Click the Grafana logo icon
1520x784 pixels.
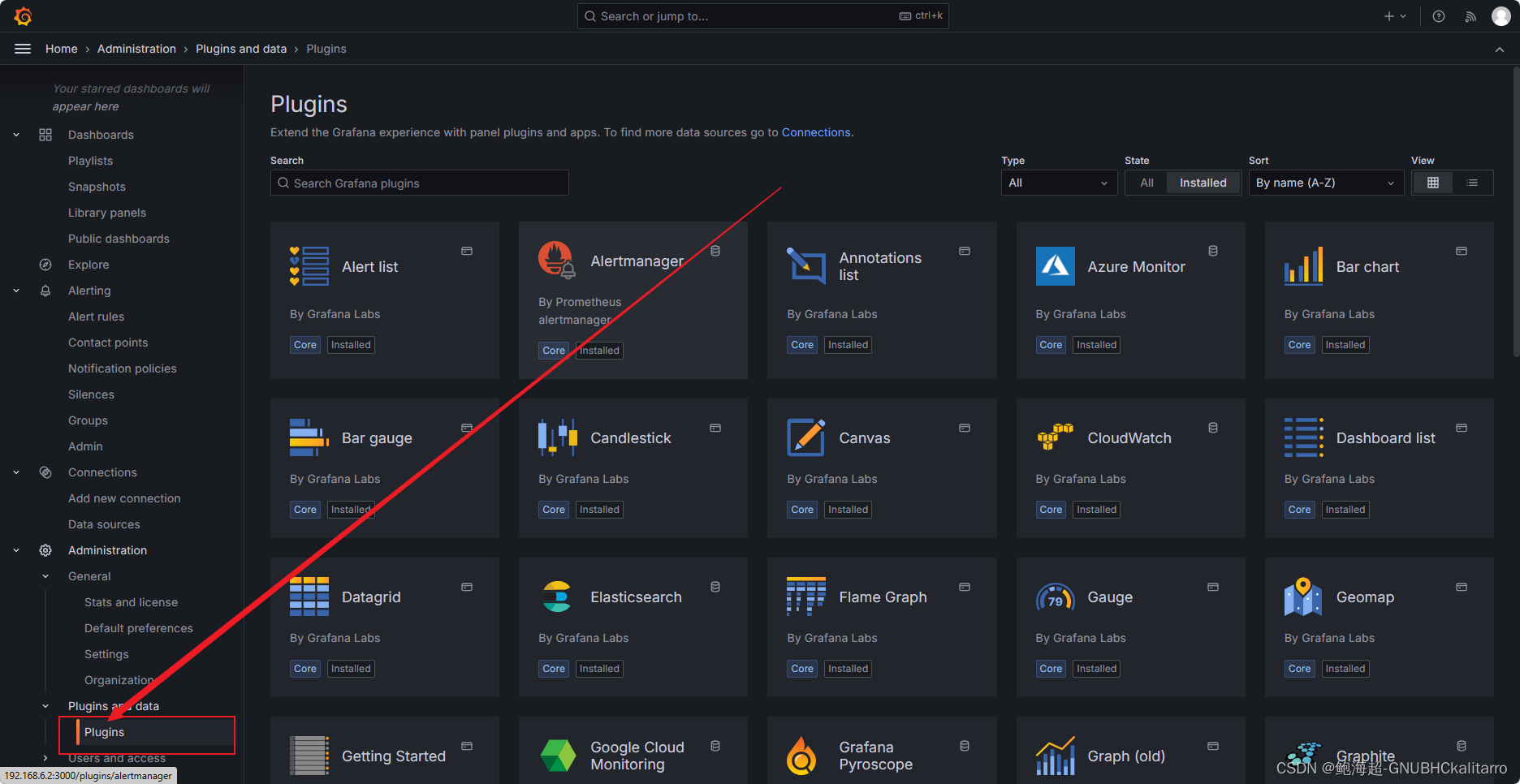pos(23,16)
